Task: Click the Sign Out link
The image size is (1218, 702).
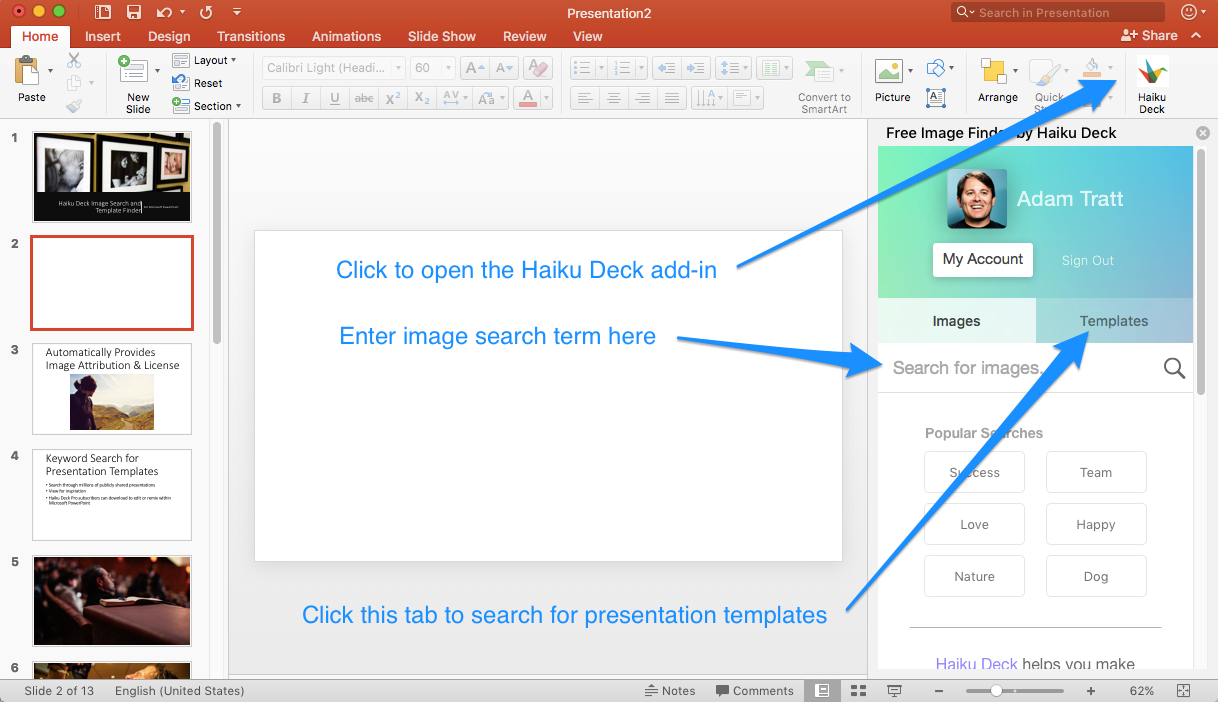Action: (x=1087, y=260)
